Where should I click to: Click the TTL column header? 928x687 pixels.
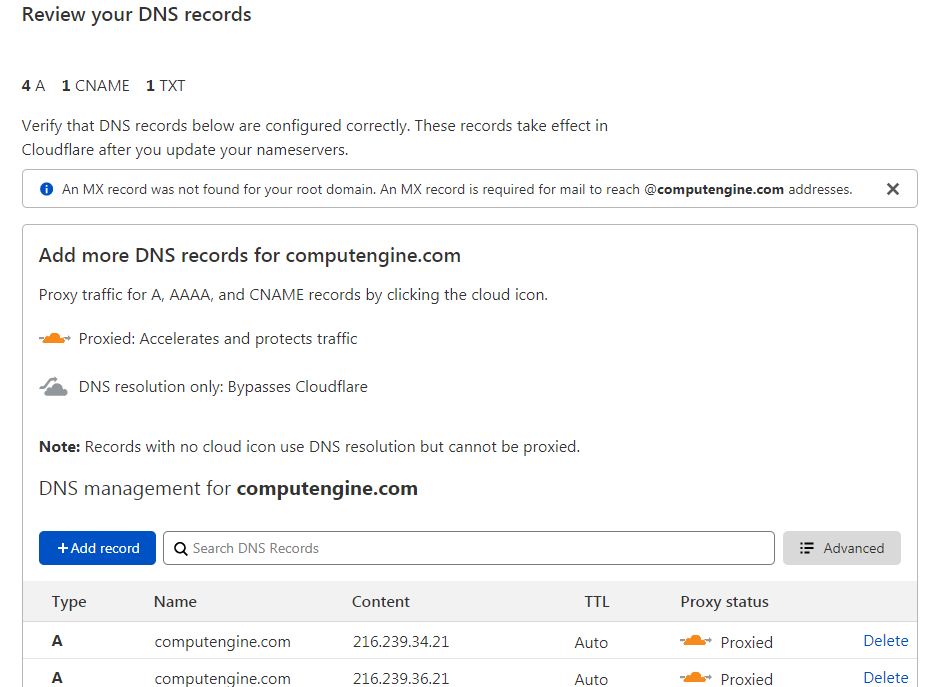coord(597,602)
